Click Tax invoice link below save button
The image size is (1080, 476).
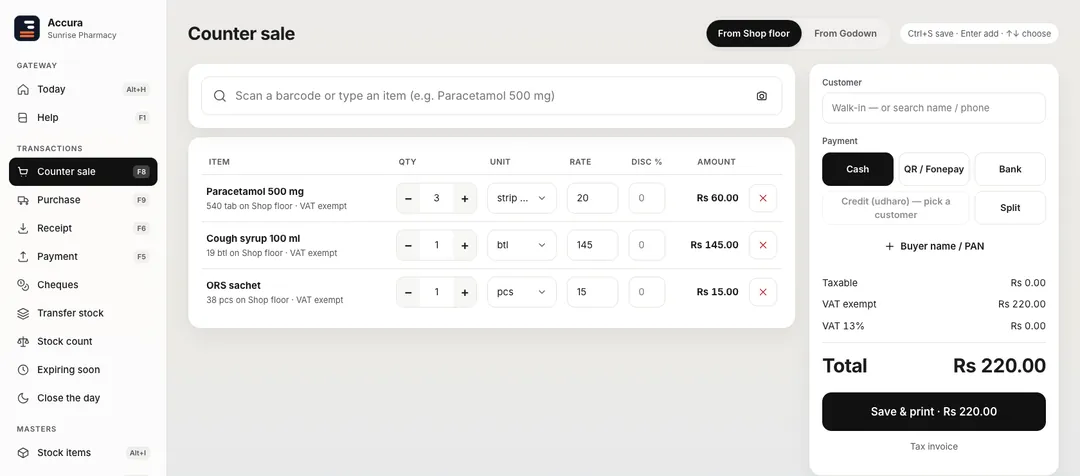coord(933,446)
